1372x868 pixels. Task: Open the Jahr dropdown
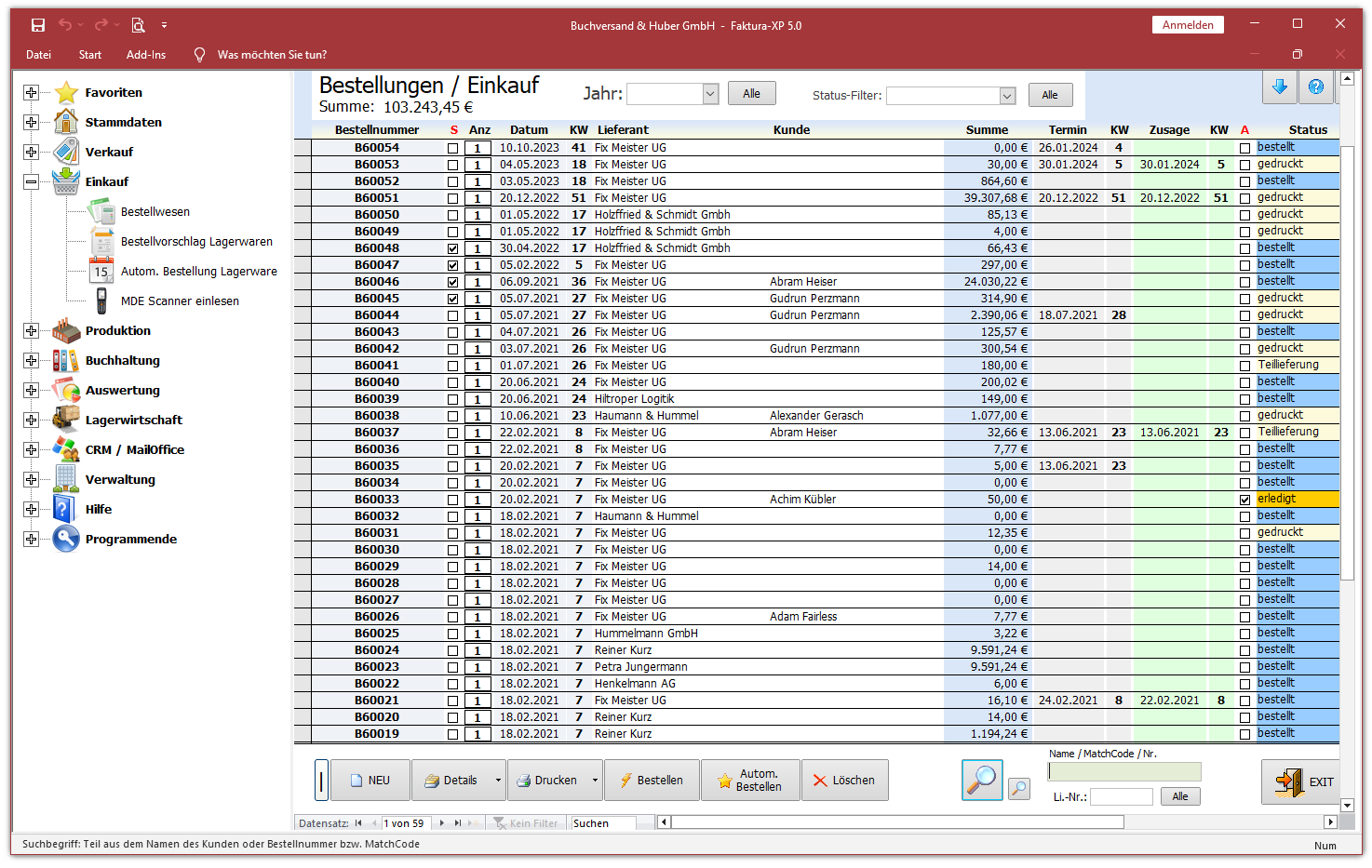[x=711, y=94]
